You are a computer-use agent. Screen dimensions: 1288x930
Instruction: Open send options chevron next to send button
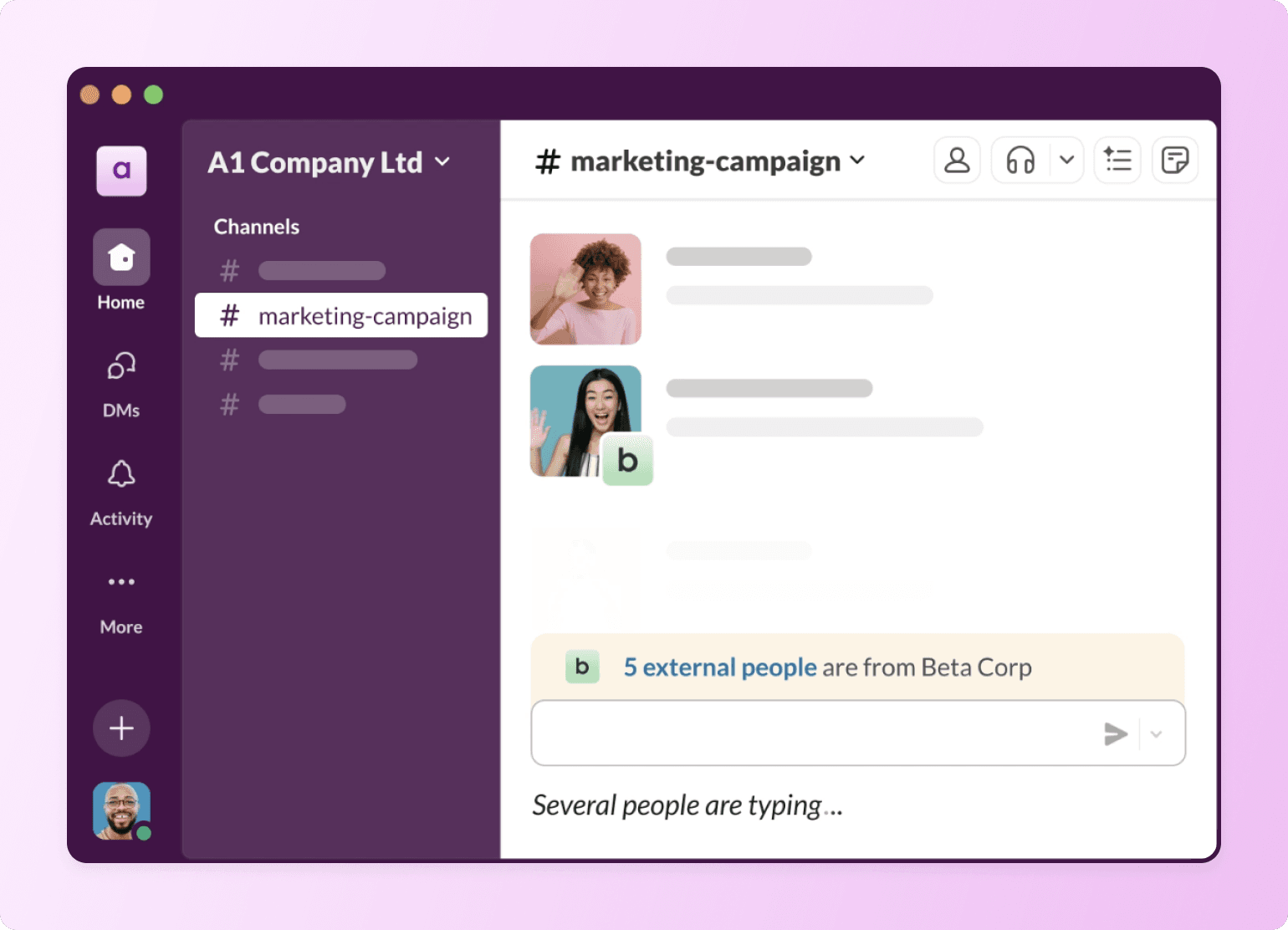pos(1158,733)
